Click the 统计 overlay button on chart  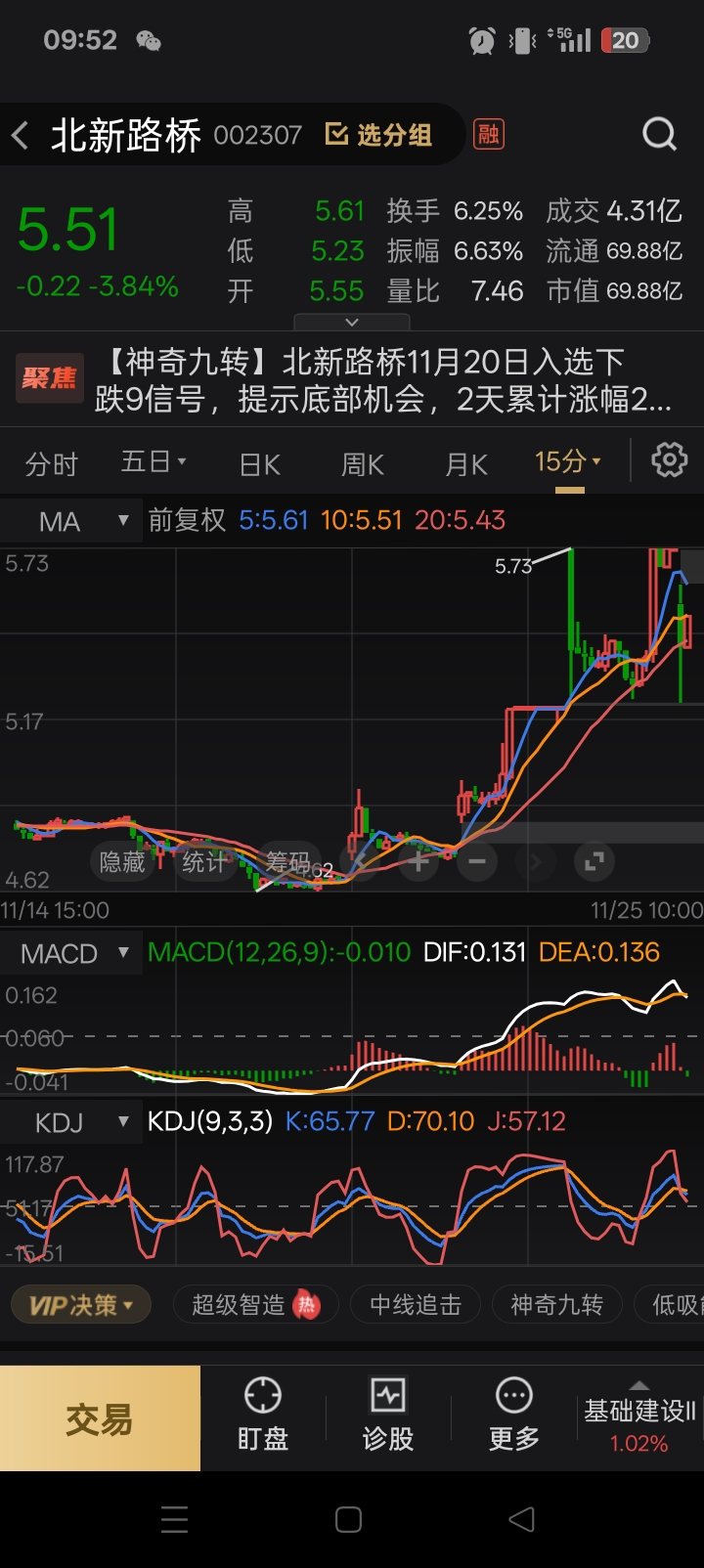click(x=204, y=861)
